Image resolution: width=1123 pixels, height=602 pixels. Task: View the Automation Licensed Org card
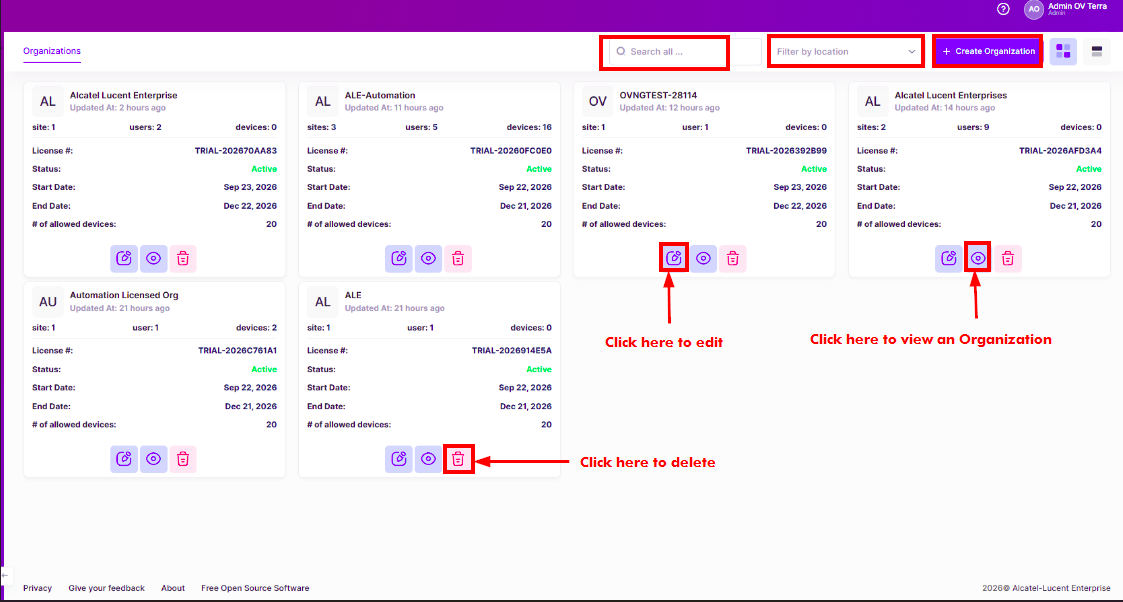tap(153, 459)
